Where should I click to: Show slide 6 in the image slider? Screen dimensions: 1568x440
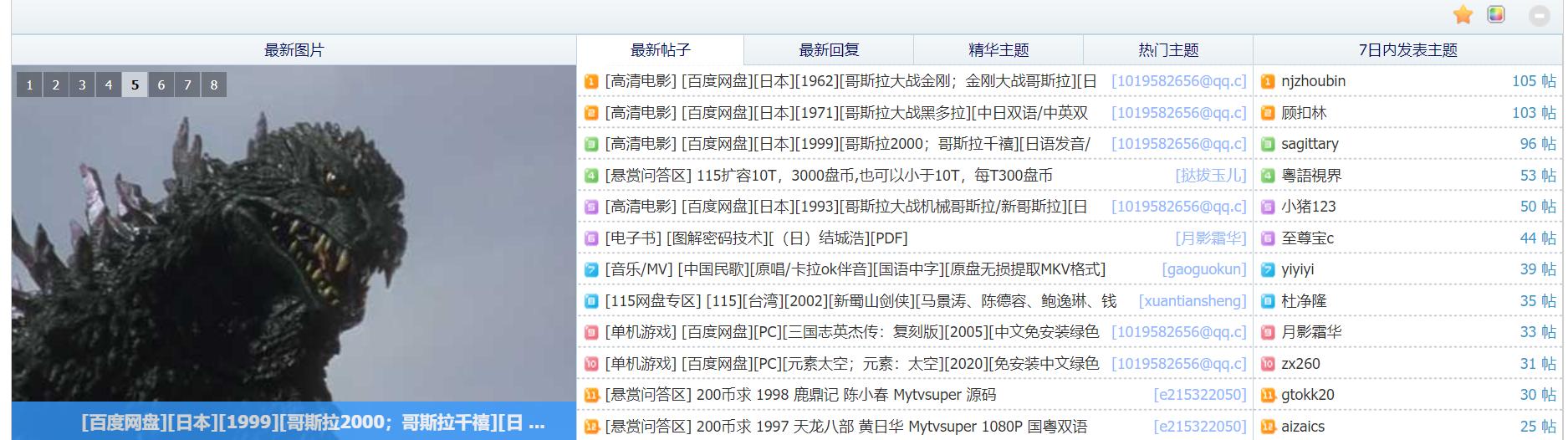coord(161,84)
